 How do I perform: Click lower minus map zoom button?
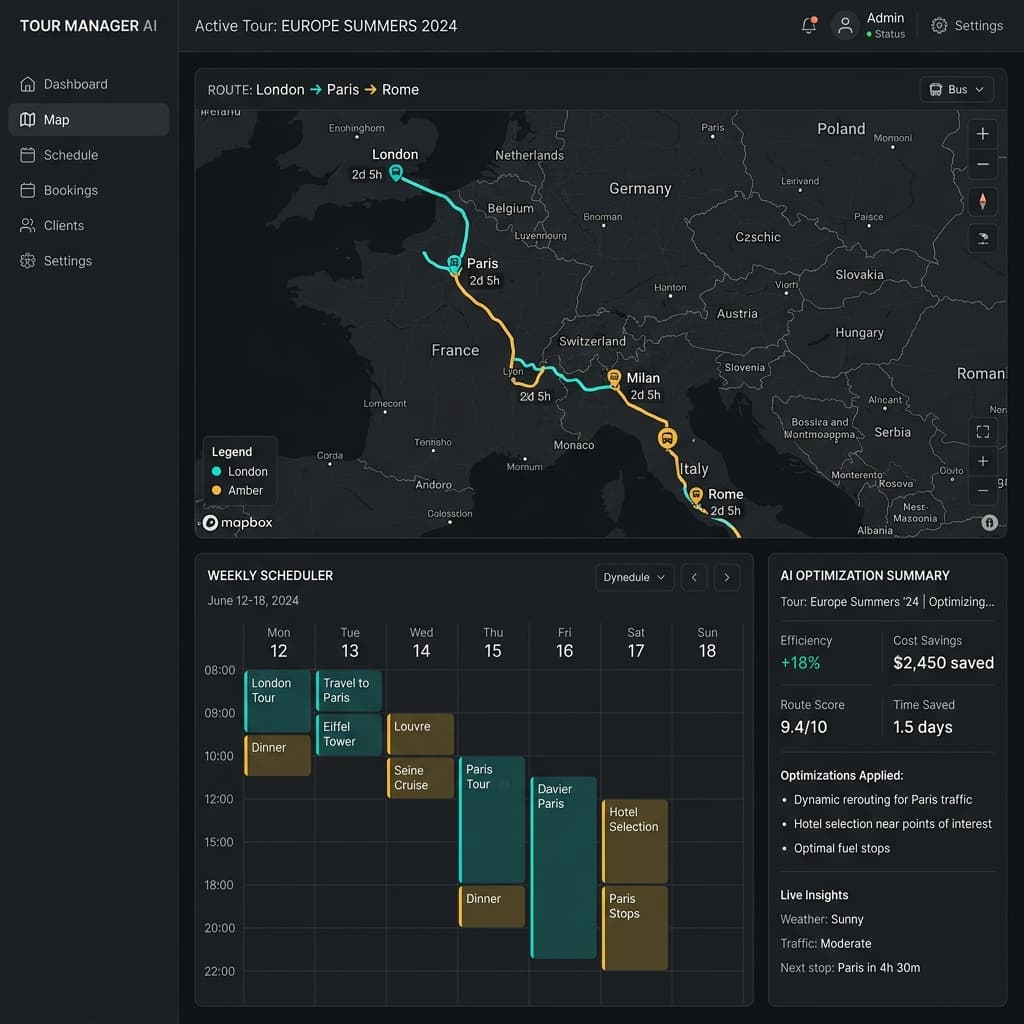[x=982, y=490]
